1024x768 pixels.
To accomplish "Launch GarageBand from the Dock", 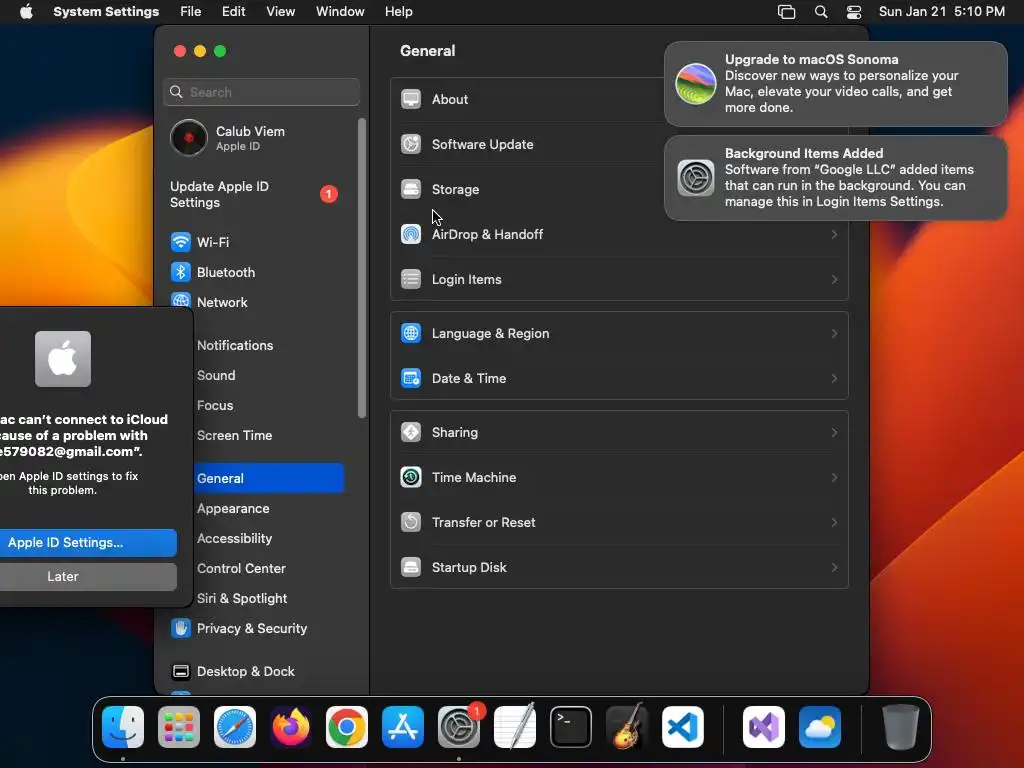I will pyautogui.click(x=627, y=727).
